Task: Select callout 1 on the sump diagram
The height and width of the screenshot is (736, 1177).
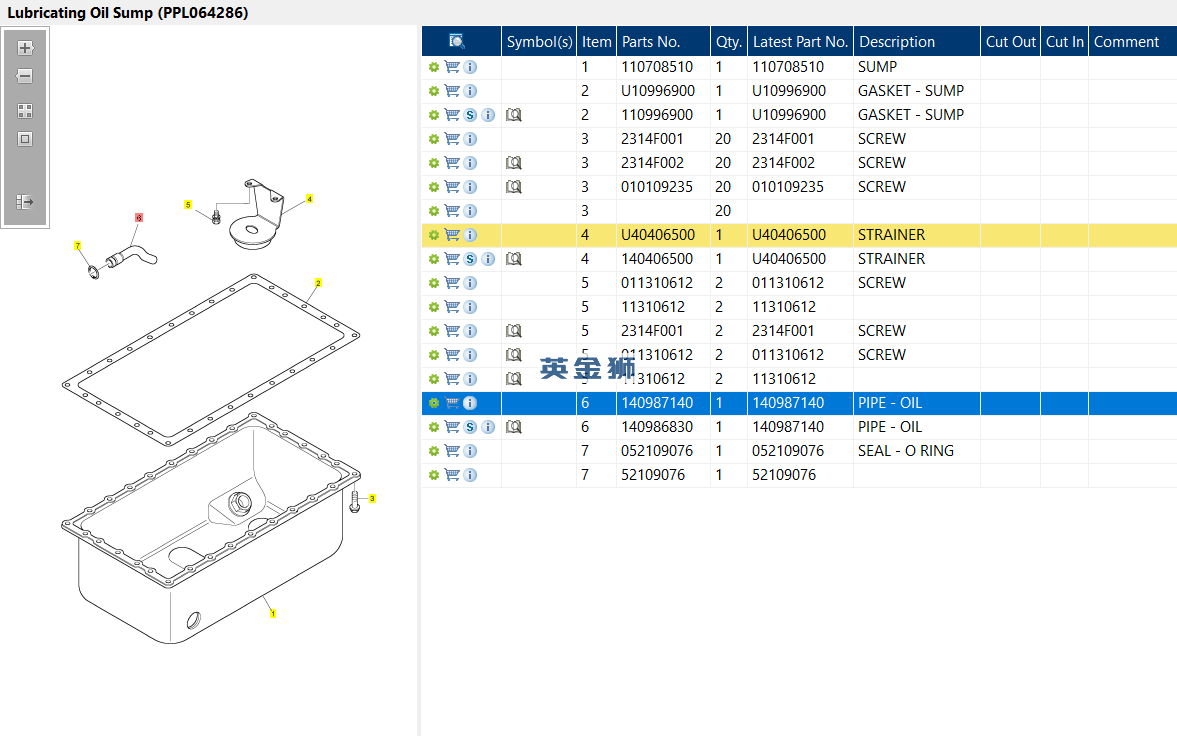Action: (272, 614)
